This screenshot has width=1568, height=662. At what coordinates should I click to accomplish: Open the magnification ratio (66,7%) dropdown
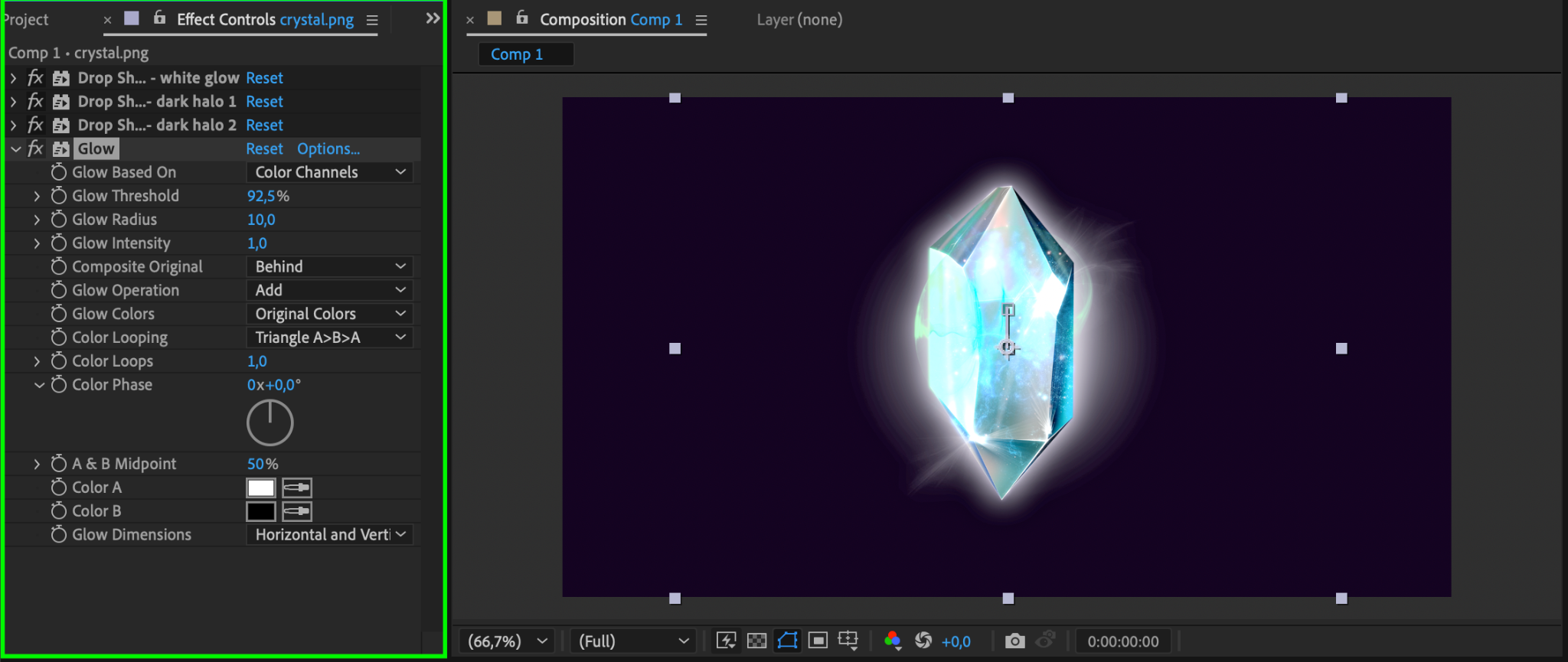508,641
